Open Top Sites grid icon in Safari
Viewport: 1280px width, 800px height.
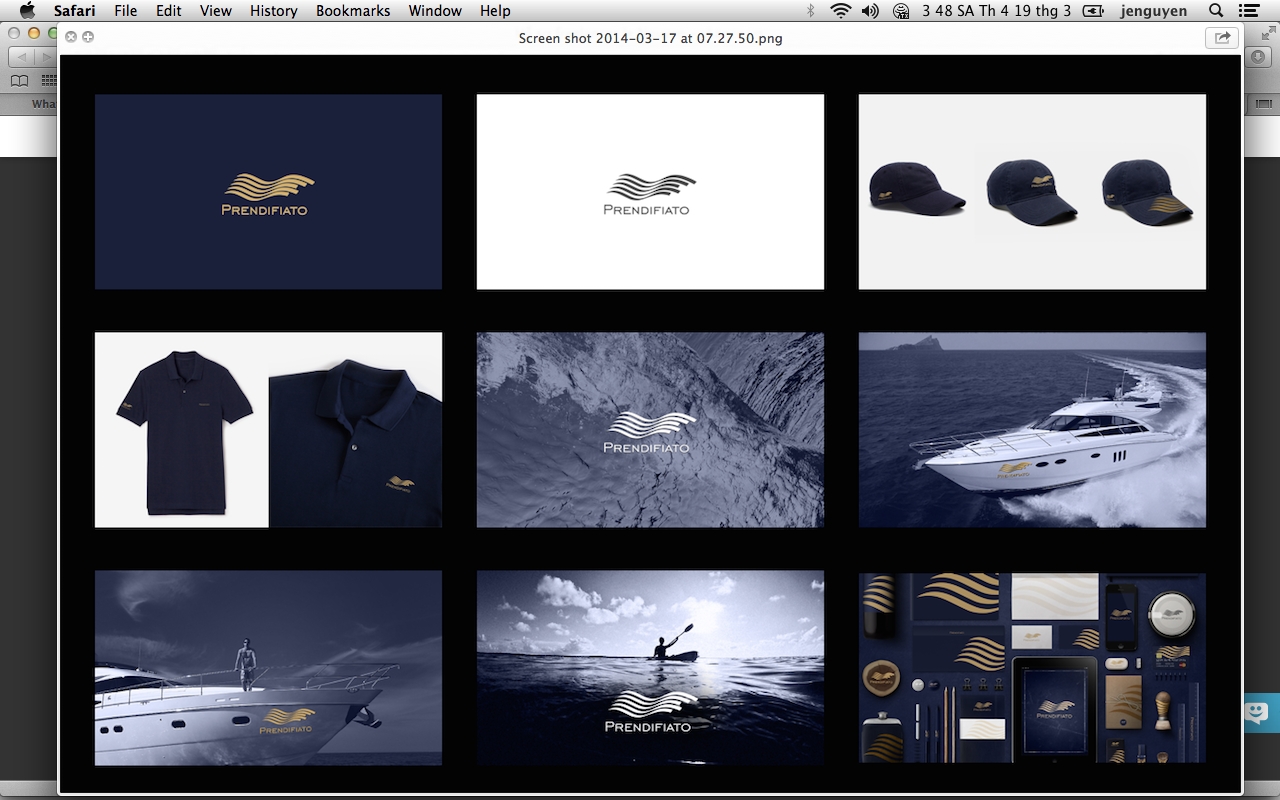[x=48, y=80]
